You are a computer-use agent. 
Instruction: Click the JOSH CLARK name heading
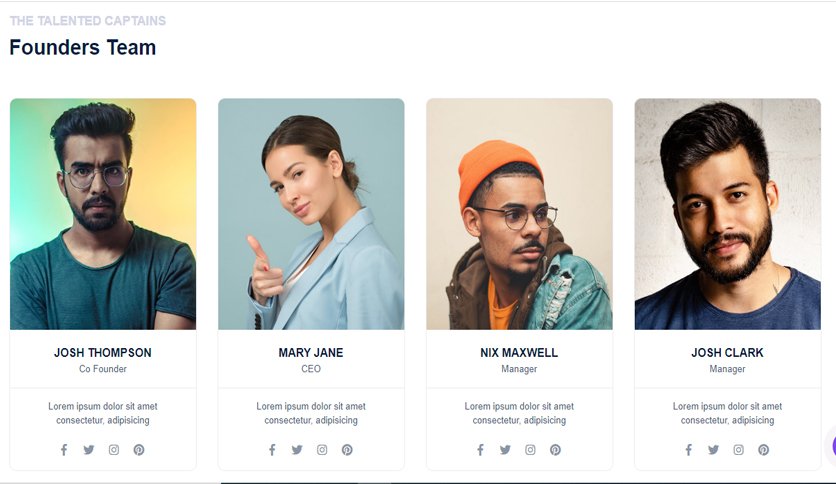click(727, 352)
